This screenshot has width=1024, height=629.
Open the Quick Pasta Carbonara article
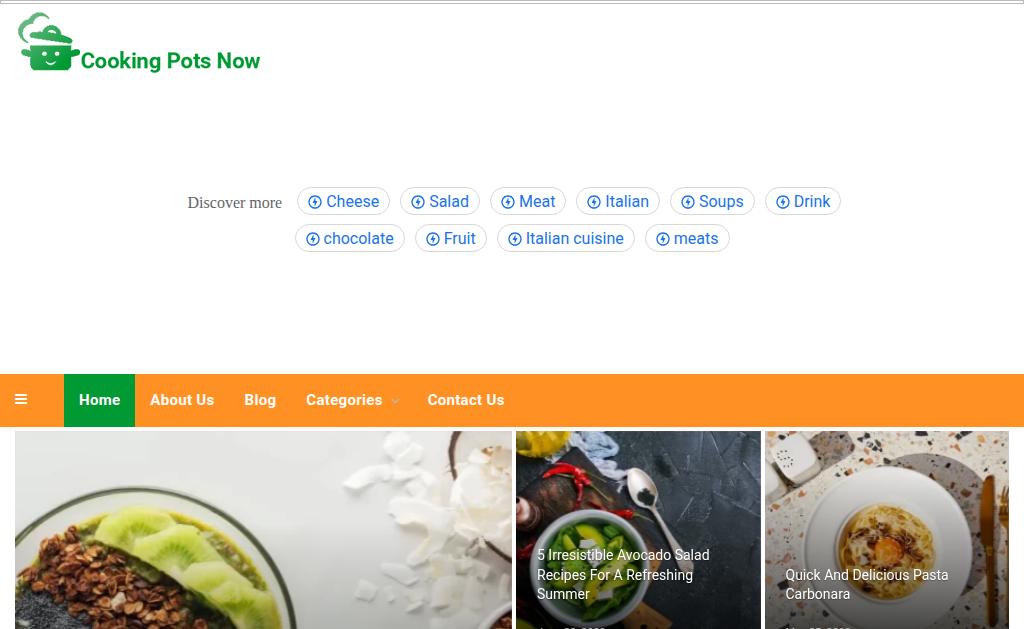pos(866,584)
